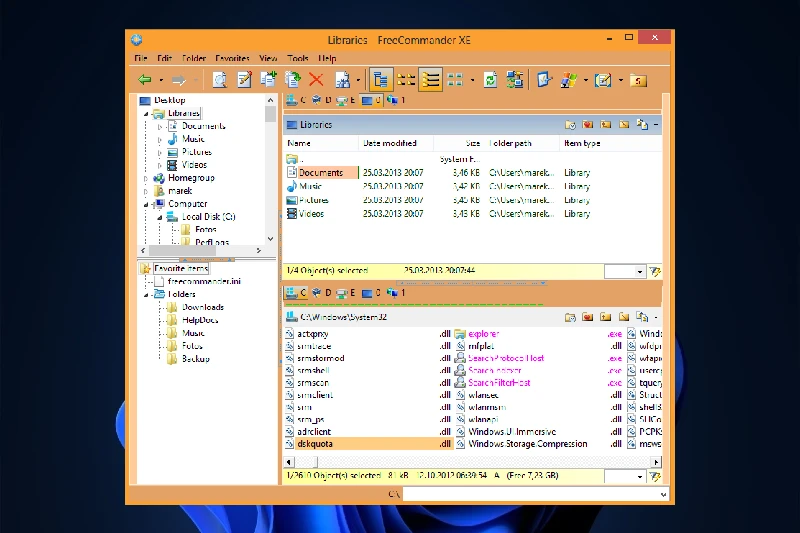This screenshot has width=800, height=533.
Task: Click the copy files toolbar icon
Action: coord(268,80)
